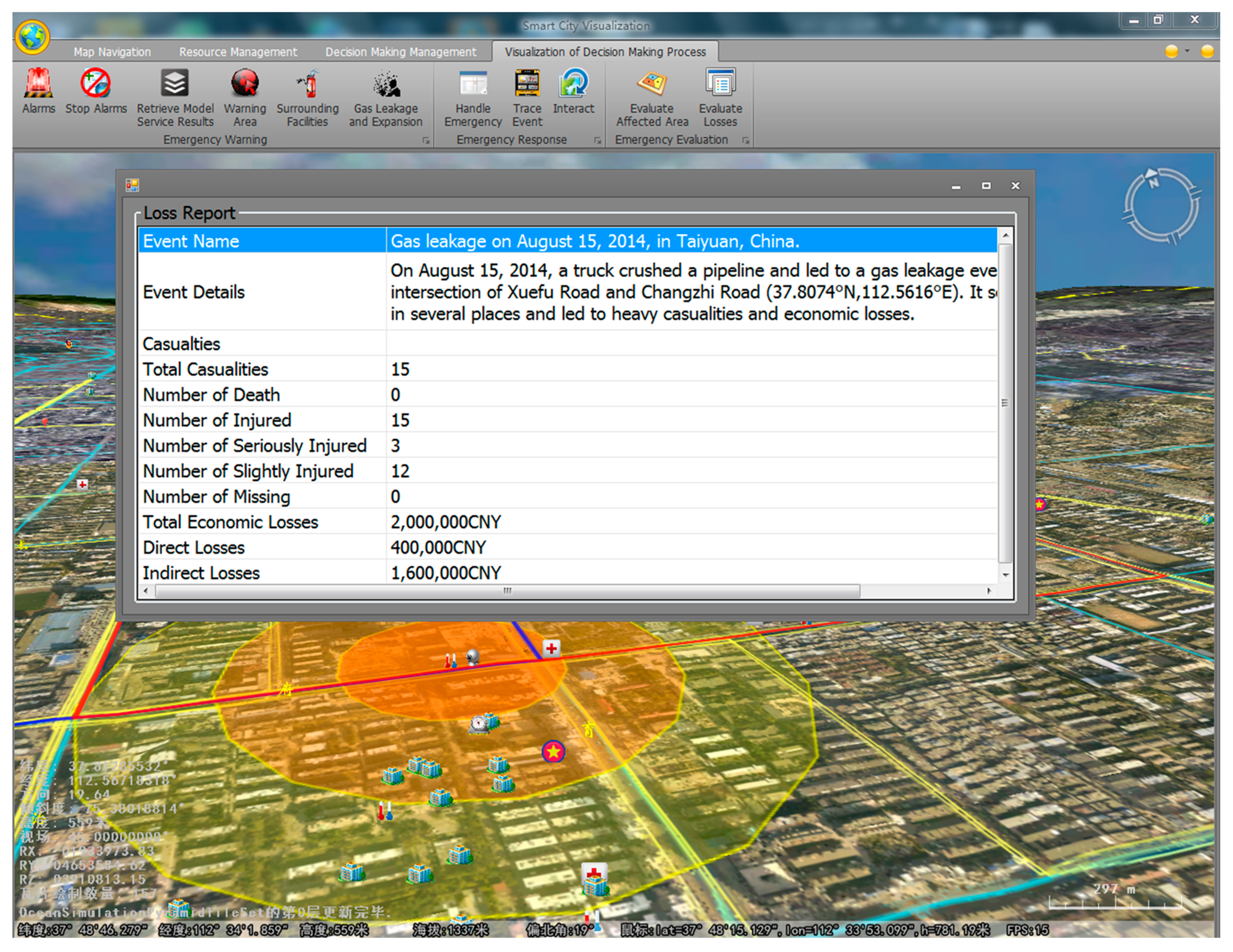Click the gauge meter marker on map

[x=479, y=724]
